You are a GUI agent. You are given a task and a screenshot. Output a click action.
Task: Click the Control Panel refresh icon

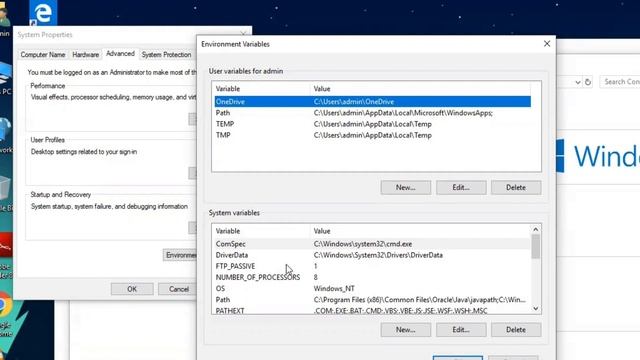coord(588,82)
